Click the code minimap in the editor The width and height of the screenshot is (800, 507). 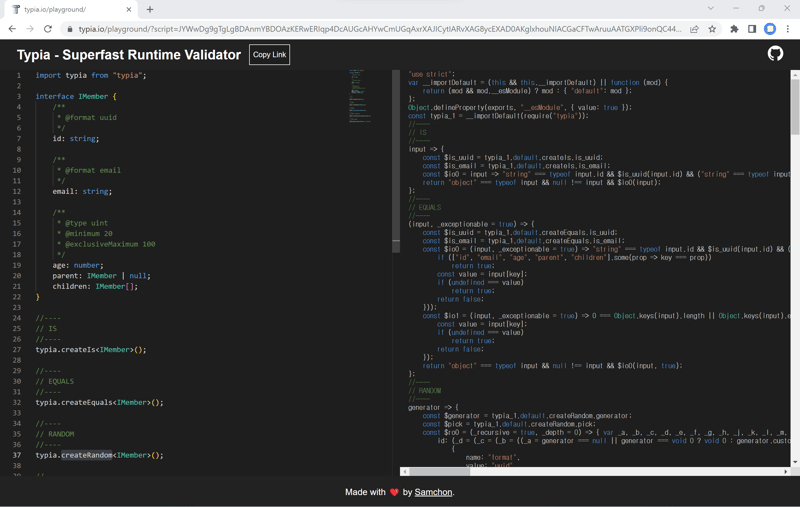click(360, 96)
